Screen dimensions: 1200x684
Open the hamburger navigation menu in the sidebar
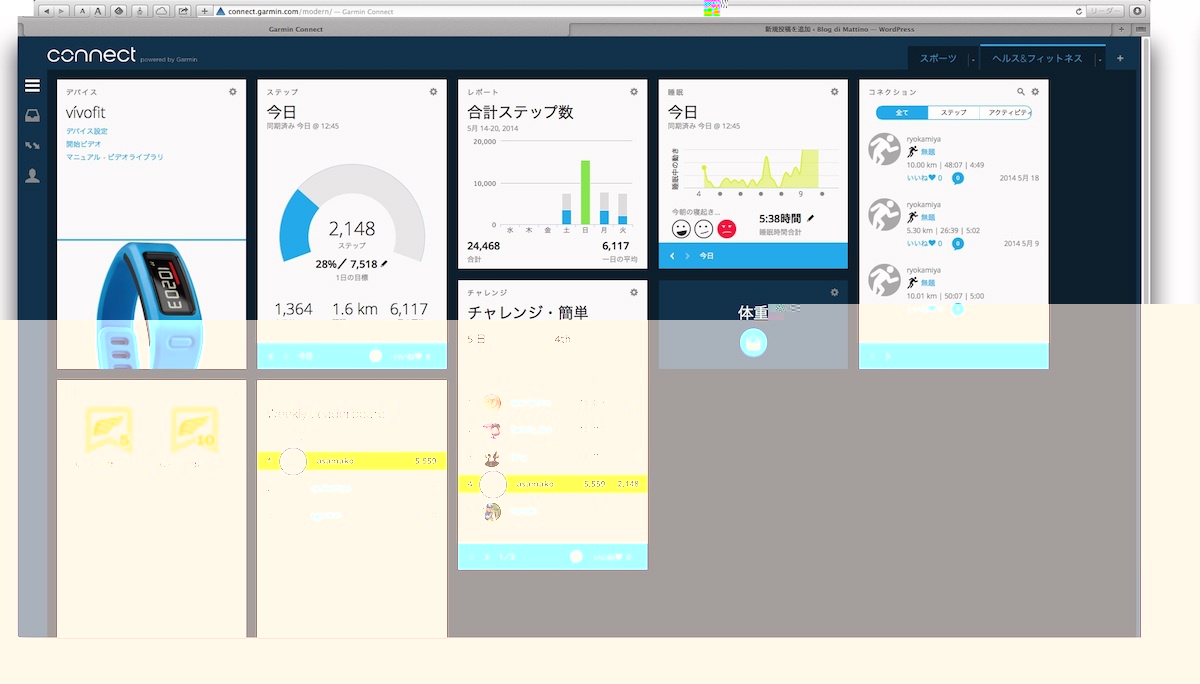pyautogui.click(x=33, y=87)
